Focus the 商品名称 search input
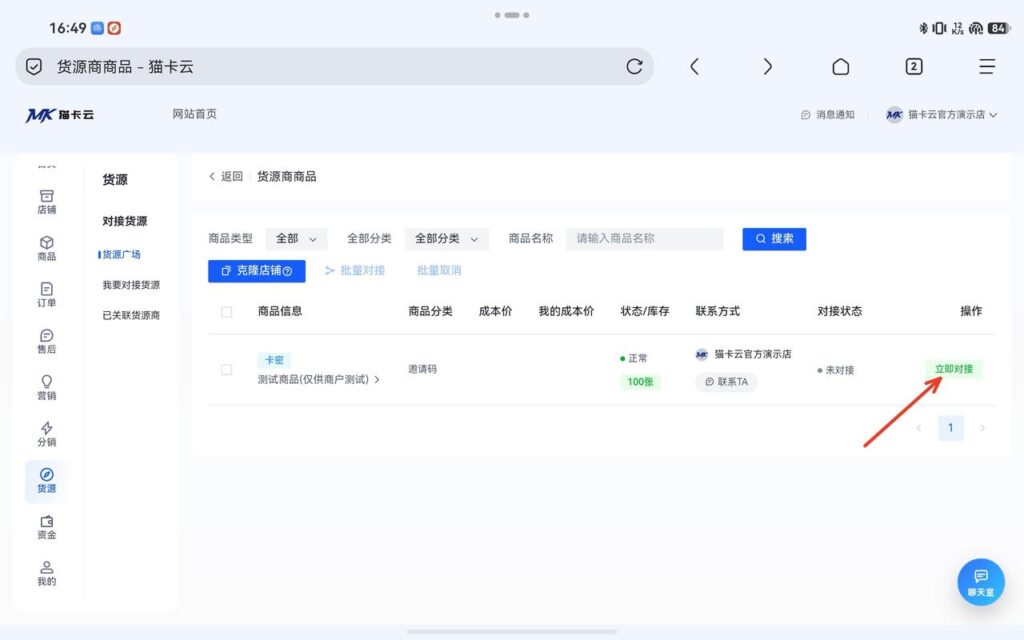This screenshot has height=640, width=1024. coord(645,239)
